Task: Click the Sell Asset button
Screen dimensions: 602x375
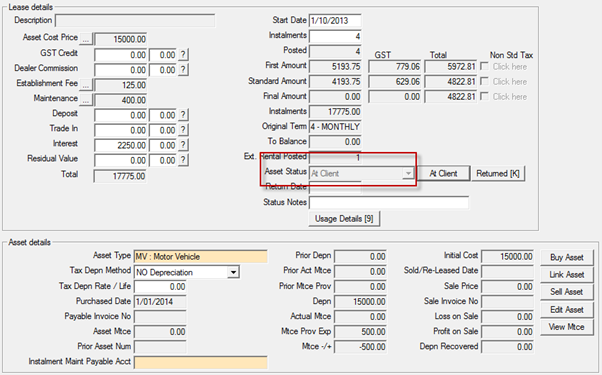Action: pyautogui.click(x=567, y=292)
